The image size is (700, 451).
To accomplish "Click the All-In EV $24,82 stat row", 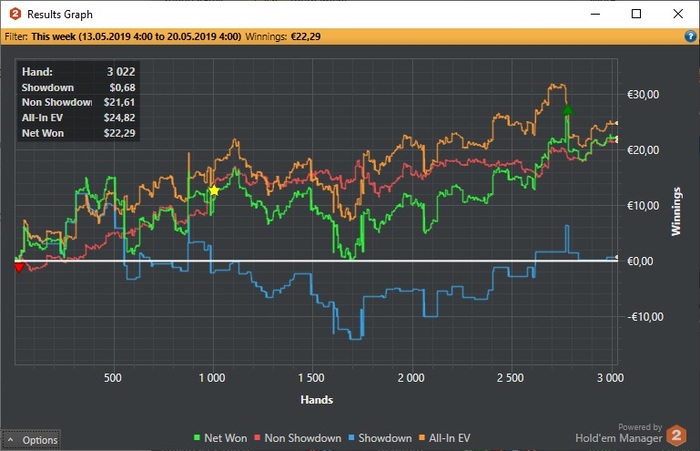I will pyautogui.click(x=79, y=118).
